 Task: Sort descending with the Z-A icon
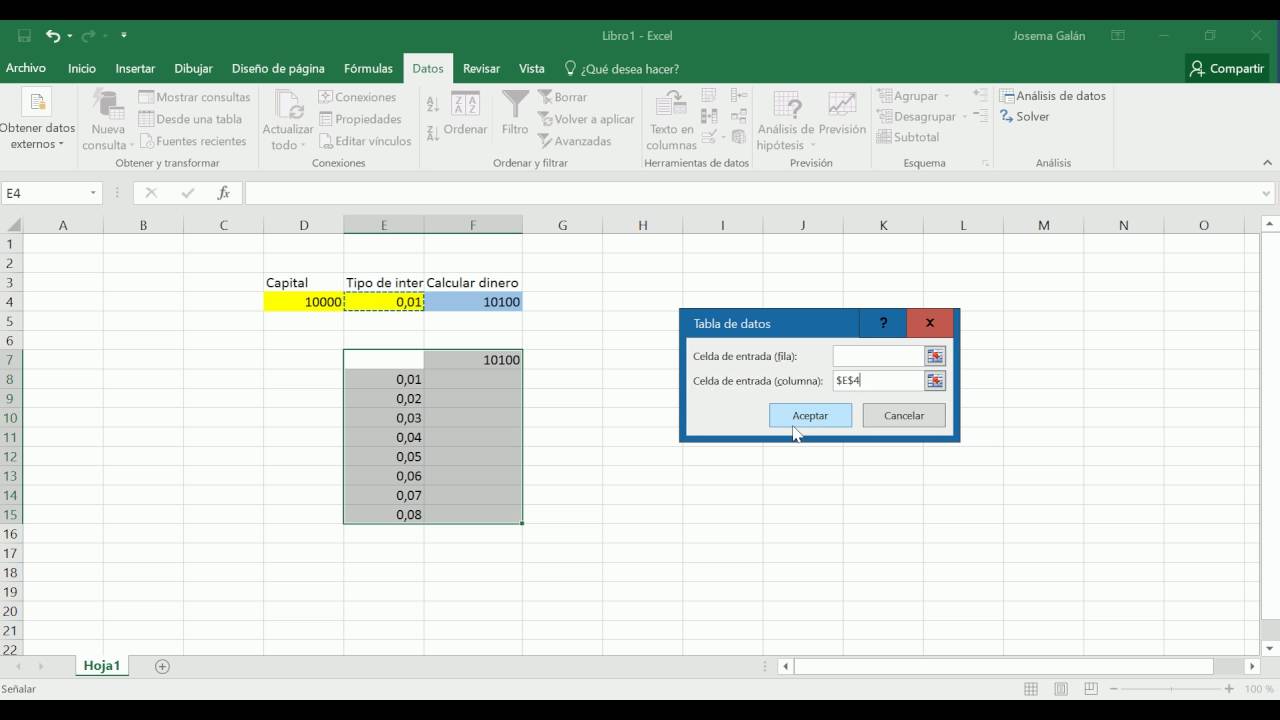(x=433, y=133)
